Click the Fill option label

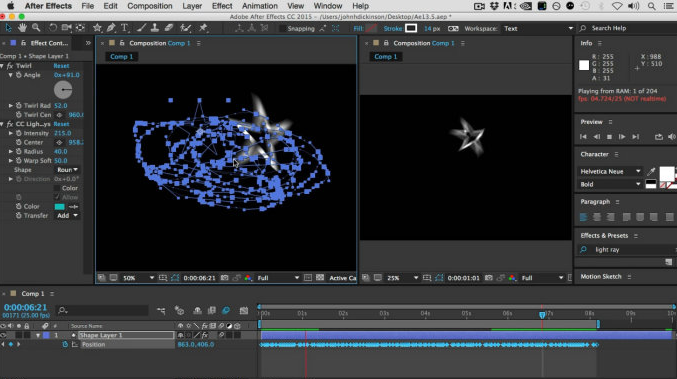pyautogui.click(x=358, y=28)
